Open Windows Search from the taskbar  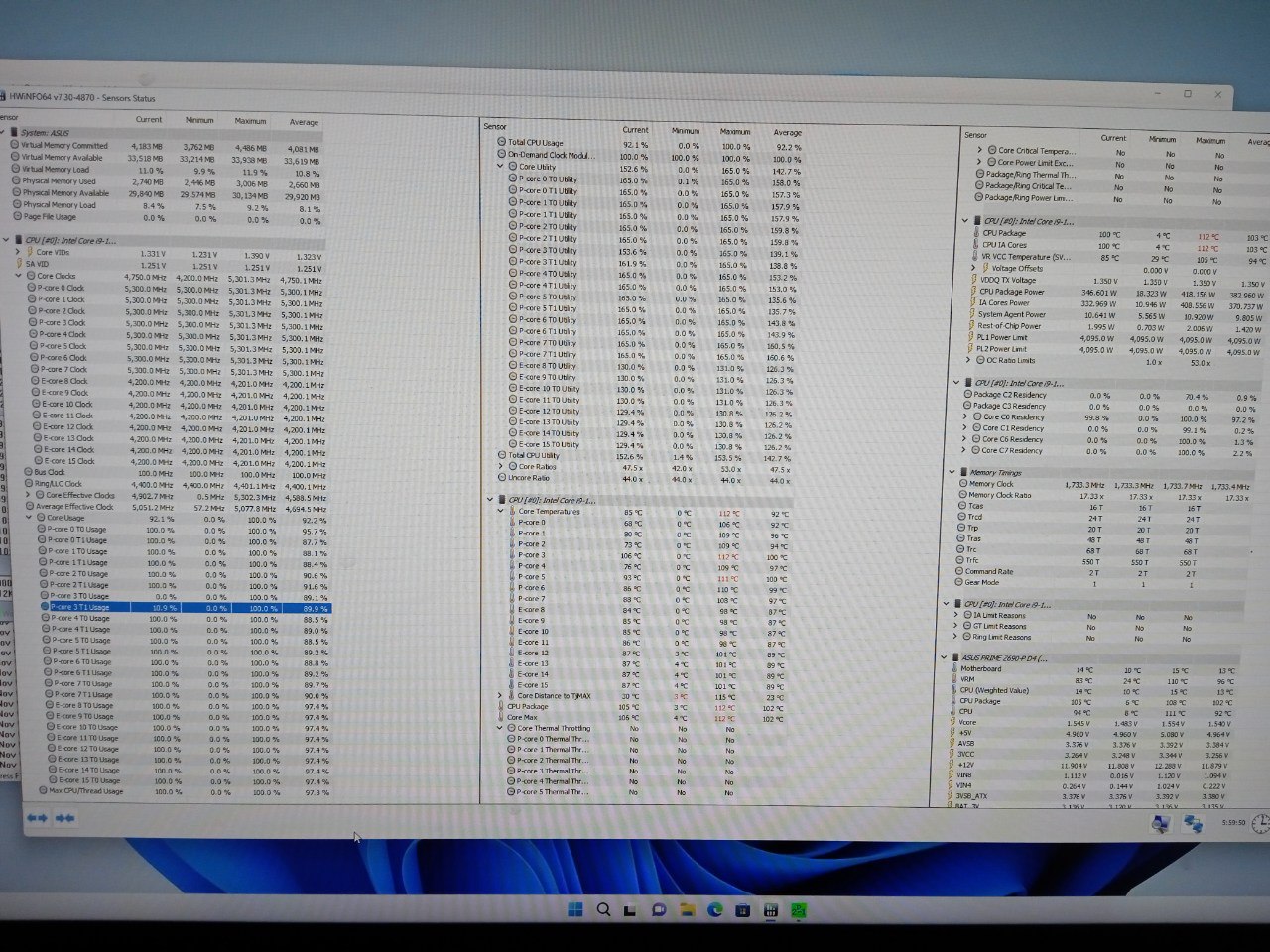[x=602, y=909]
